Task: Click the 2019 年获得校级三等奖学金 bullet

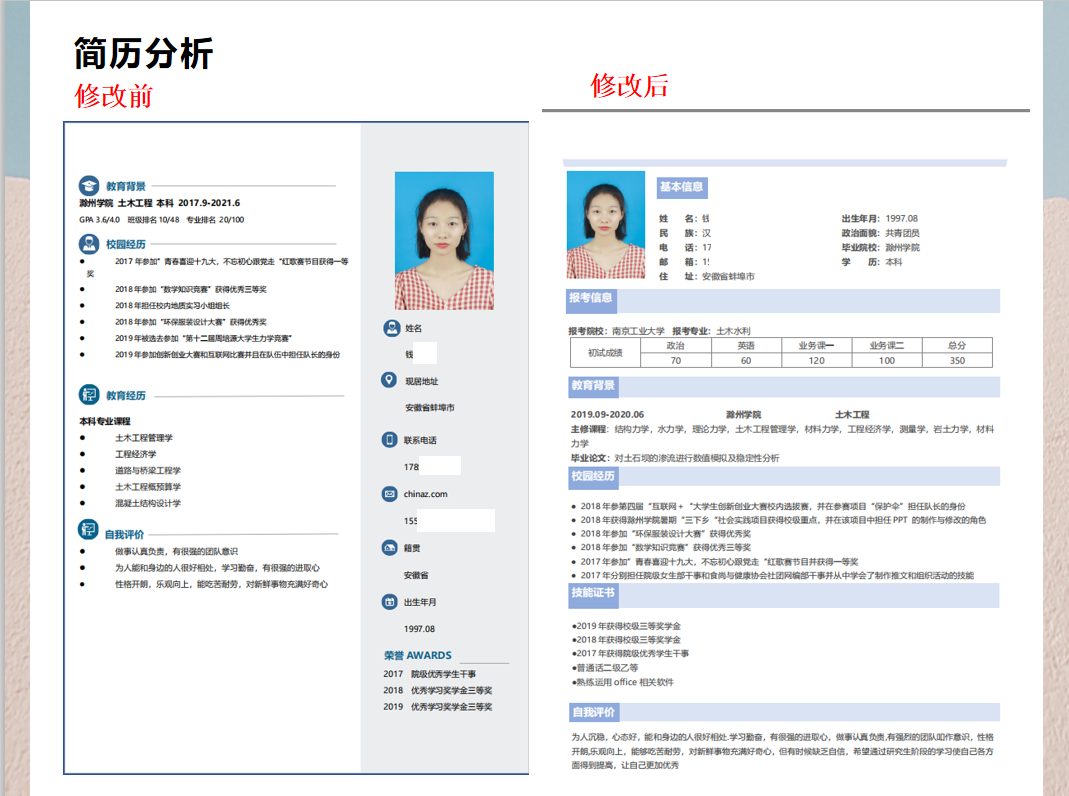Action: [x=627, y=626]
